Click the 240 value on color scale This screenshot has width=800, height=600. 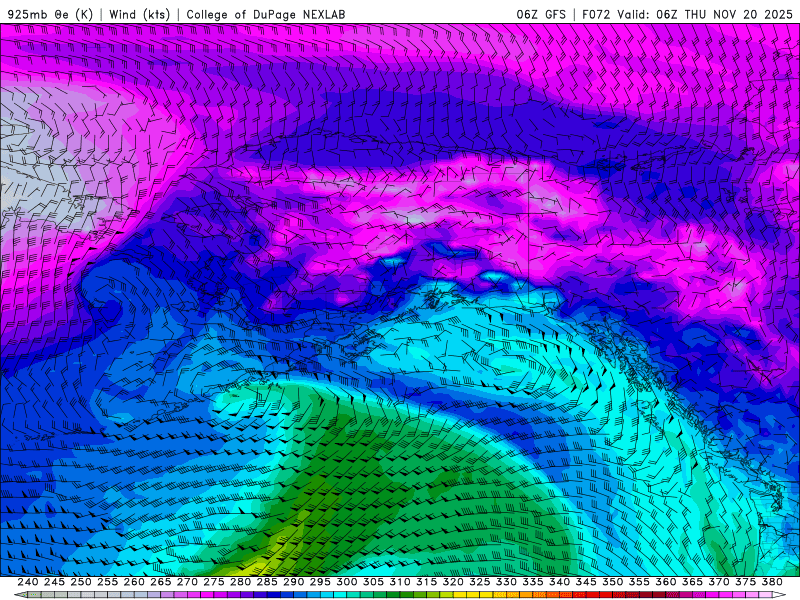point(28,582)
